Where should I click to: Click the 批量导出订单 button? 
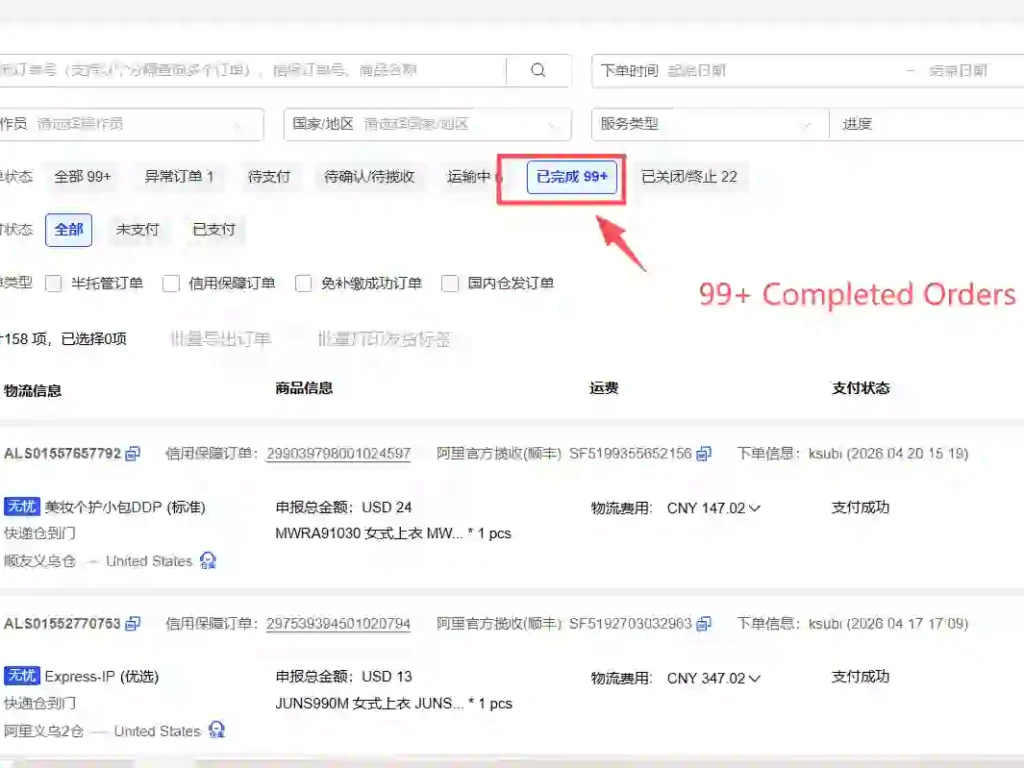point(220,339)
